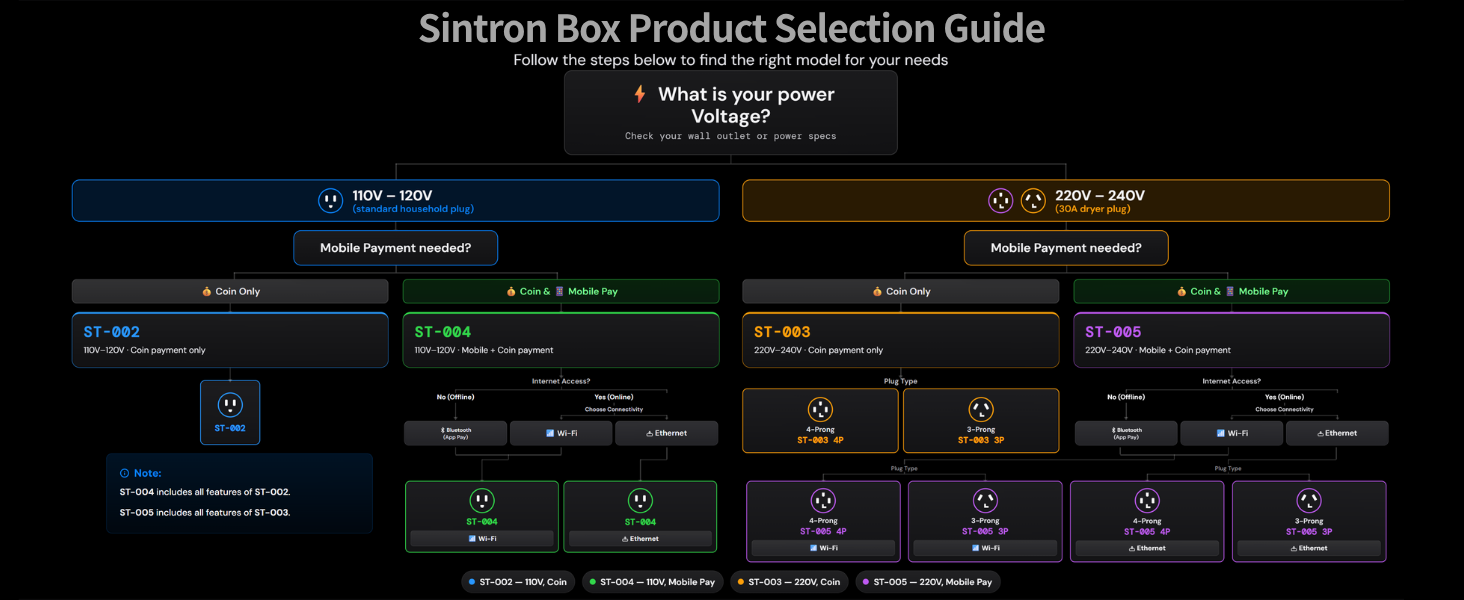The image size is (1464, 600).
Task: Click the coin icon in Coin Only under 220V – 240V
Action: (877, 292)
